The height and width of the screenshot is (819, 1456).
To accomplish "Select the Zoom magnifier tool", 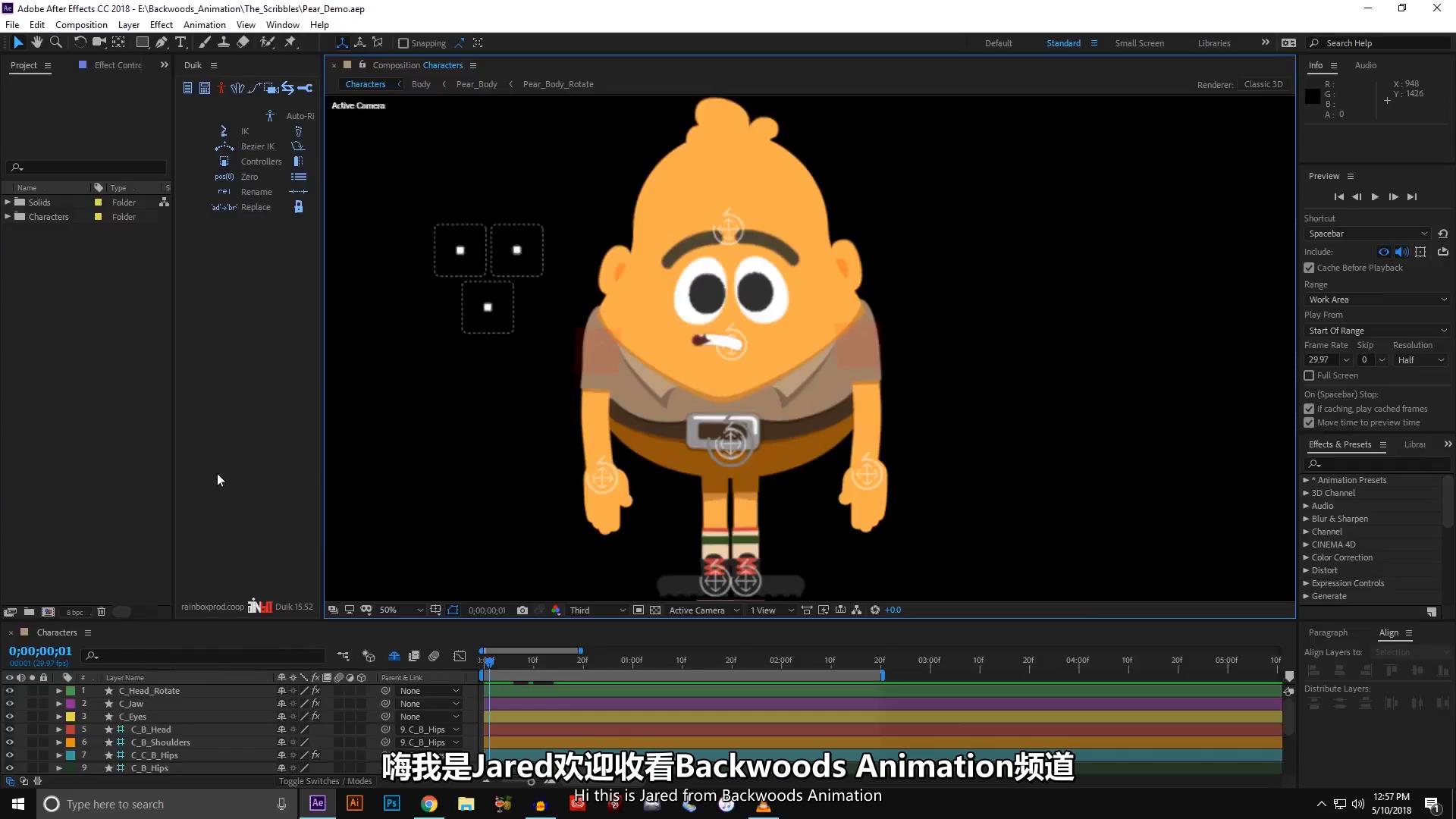I will pos(55,42).
